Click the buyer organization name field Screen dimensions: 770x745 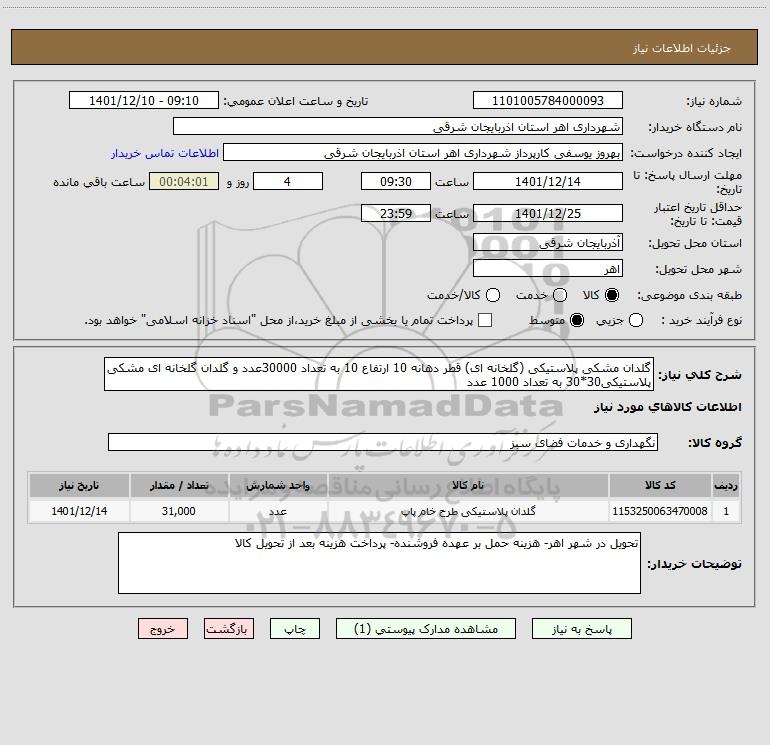point(398,126)
